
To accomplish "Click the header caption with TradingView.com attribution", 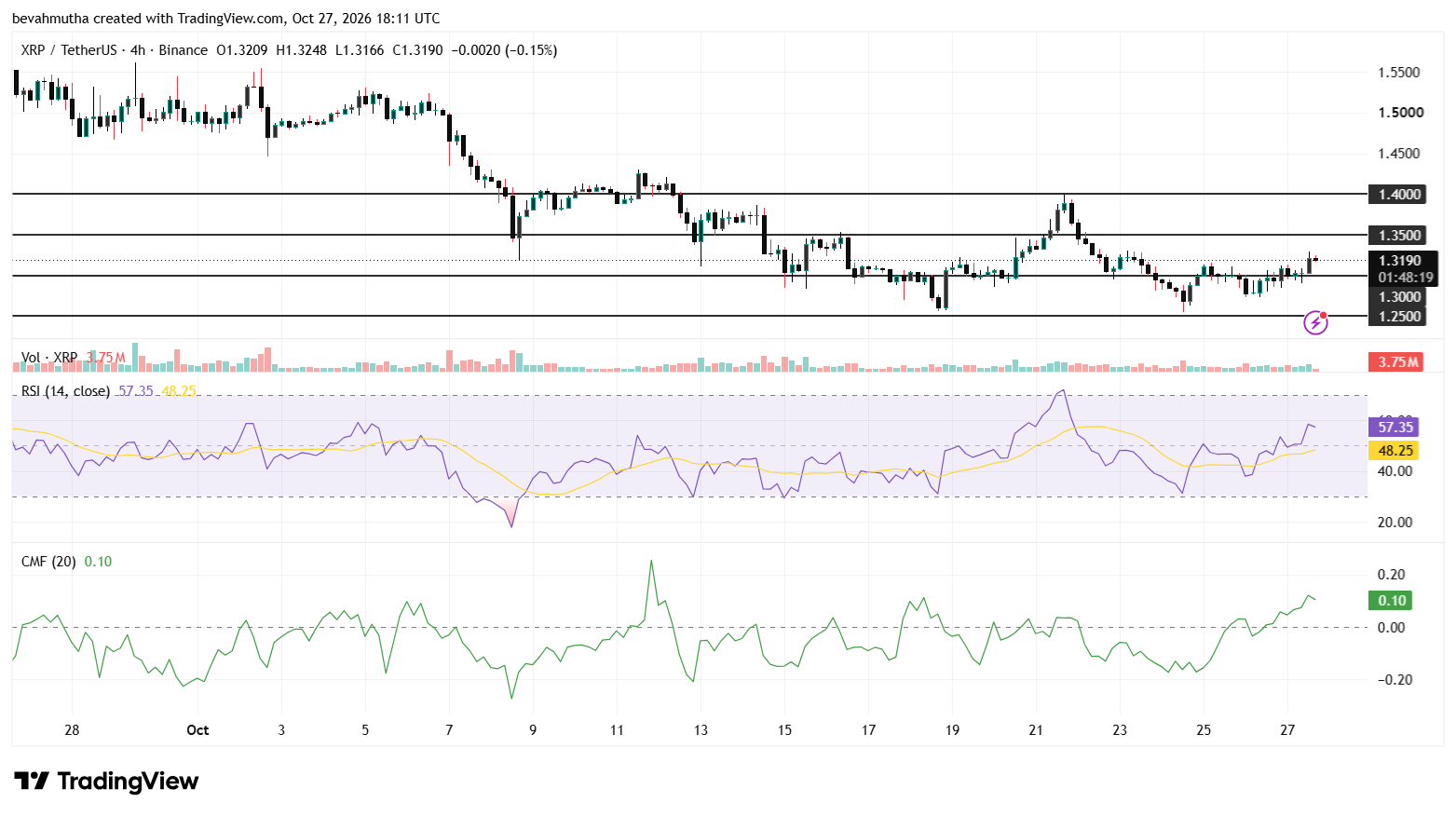I will click(x=226, y=19).
